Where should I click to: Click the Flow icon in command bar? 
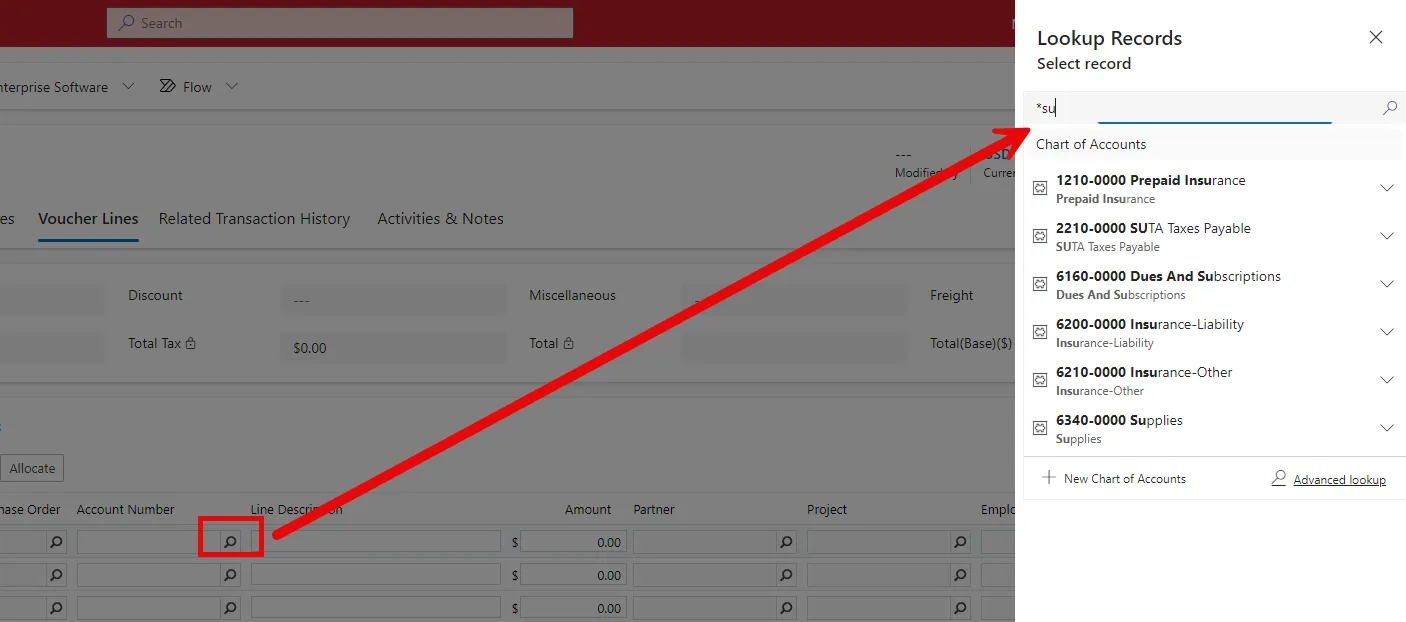[168, 87]
